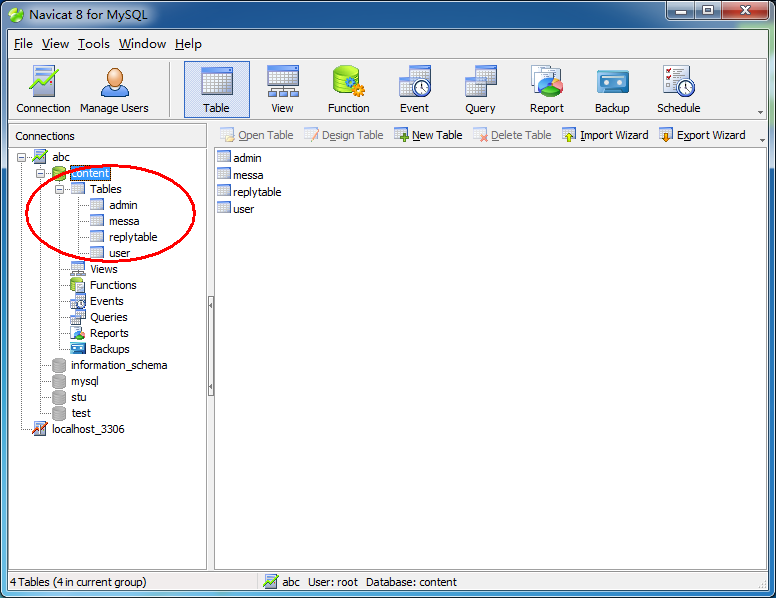Click 'User: root' in status bar
This screenshot has height=598, width=776.
(333, 582)
